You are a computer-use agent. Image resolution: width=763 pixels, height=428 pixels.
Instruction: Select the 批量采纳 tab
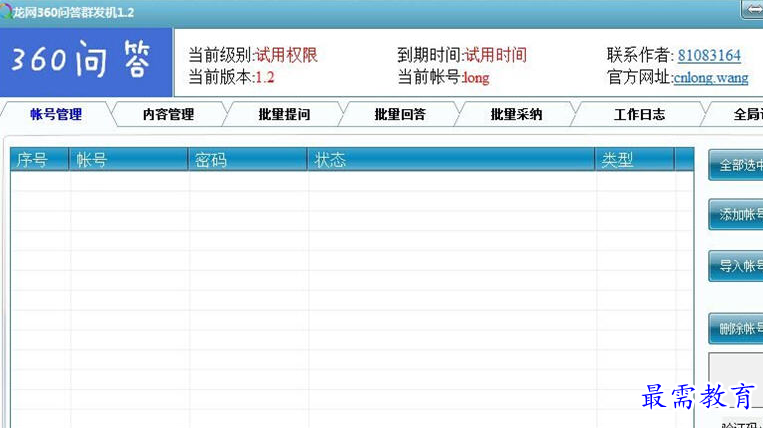pos(516,115)
